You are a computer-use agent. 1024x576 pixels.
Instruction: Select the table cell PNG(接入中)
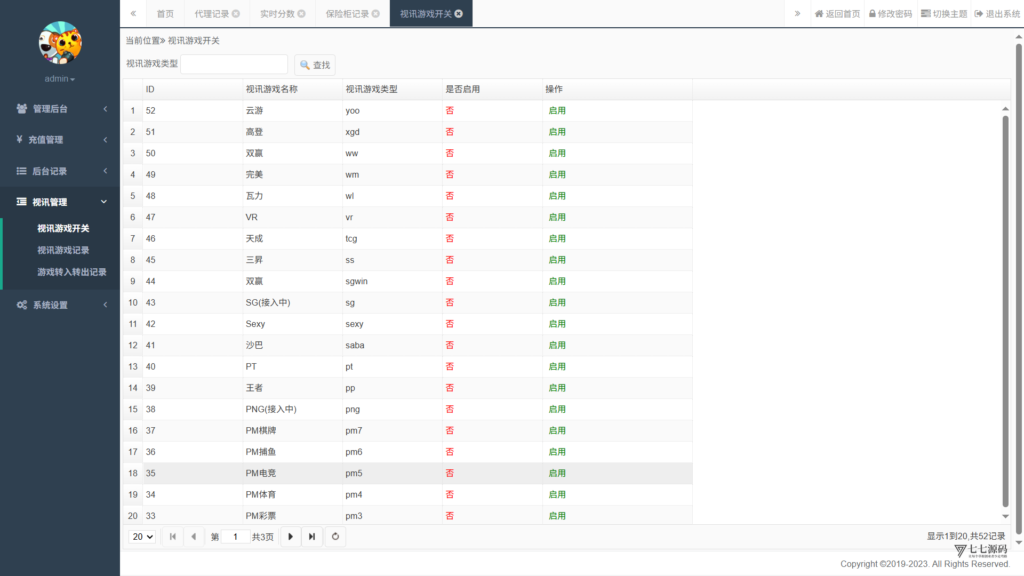(292, 409)
